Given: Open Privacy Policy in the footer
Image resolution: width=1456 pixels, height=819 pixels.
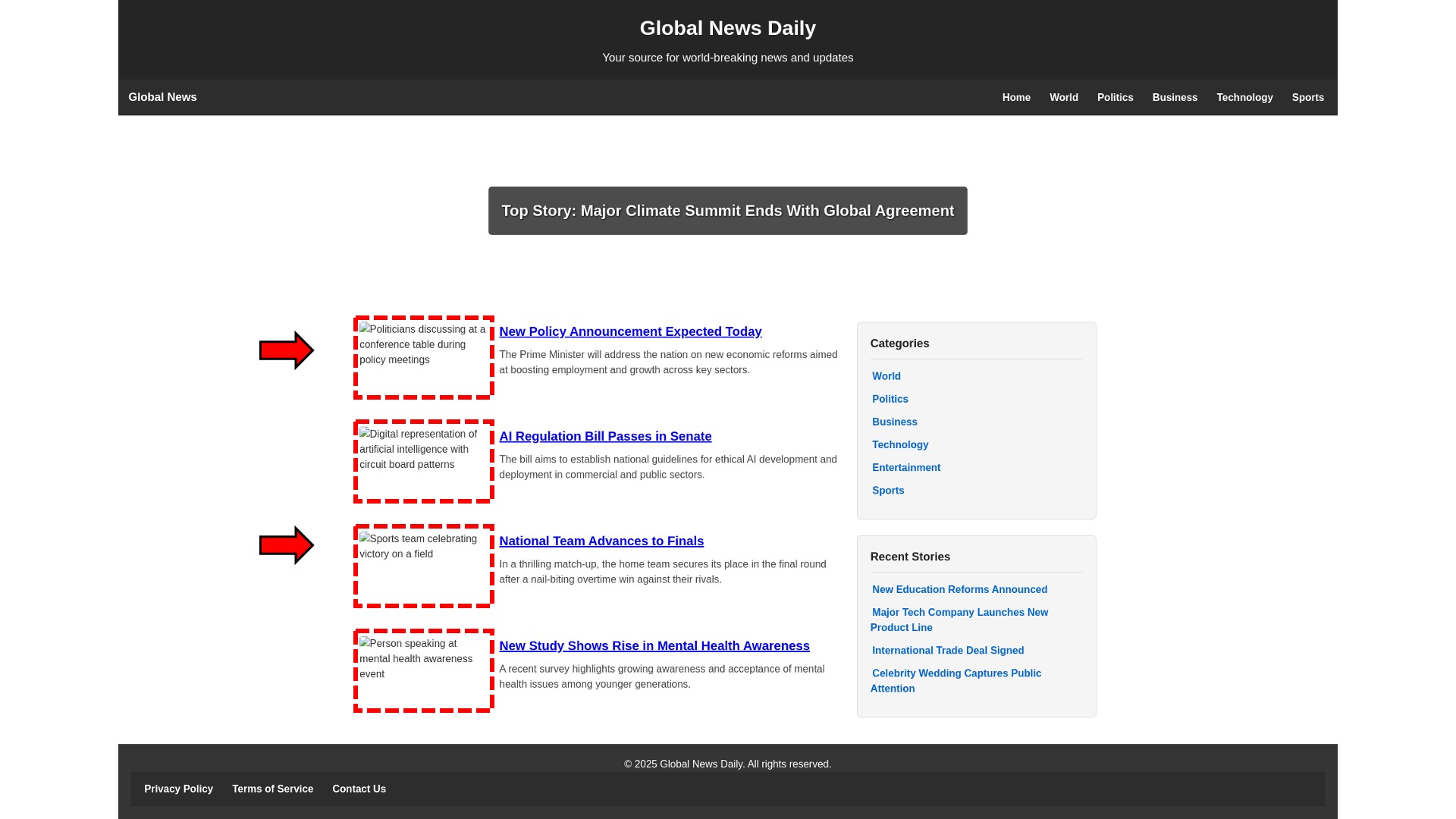Looking at the screenshot, I should (x=178, y=789).
